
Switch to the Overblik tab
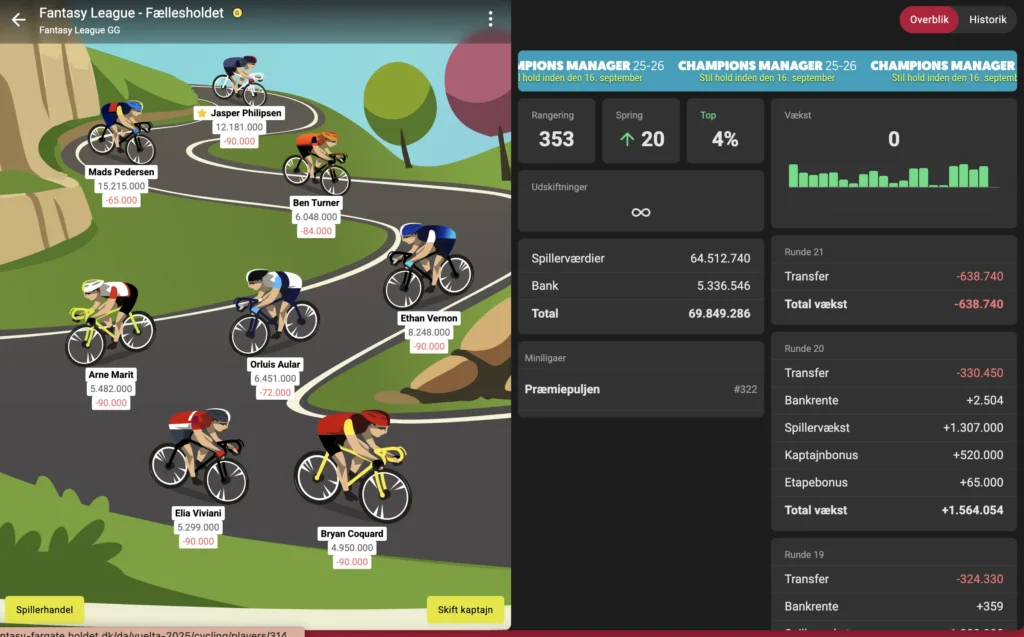coord(929,20)
